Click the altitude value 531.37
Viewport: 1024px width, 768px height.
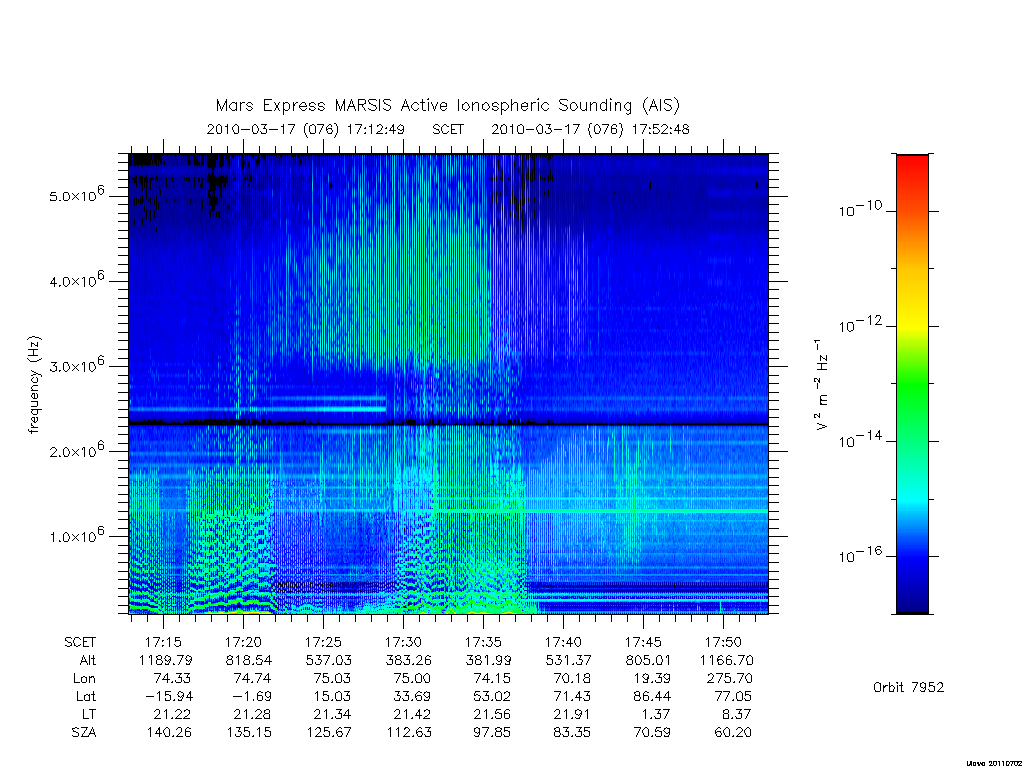tap(568, 660)
